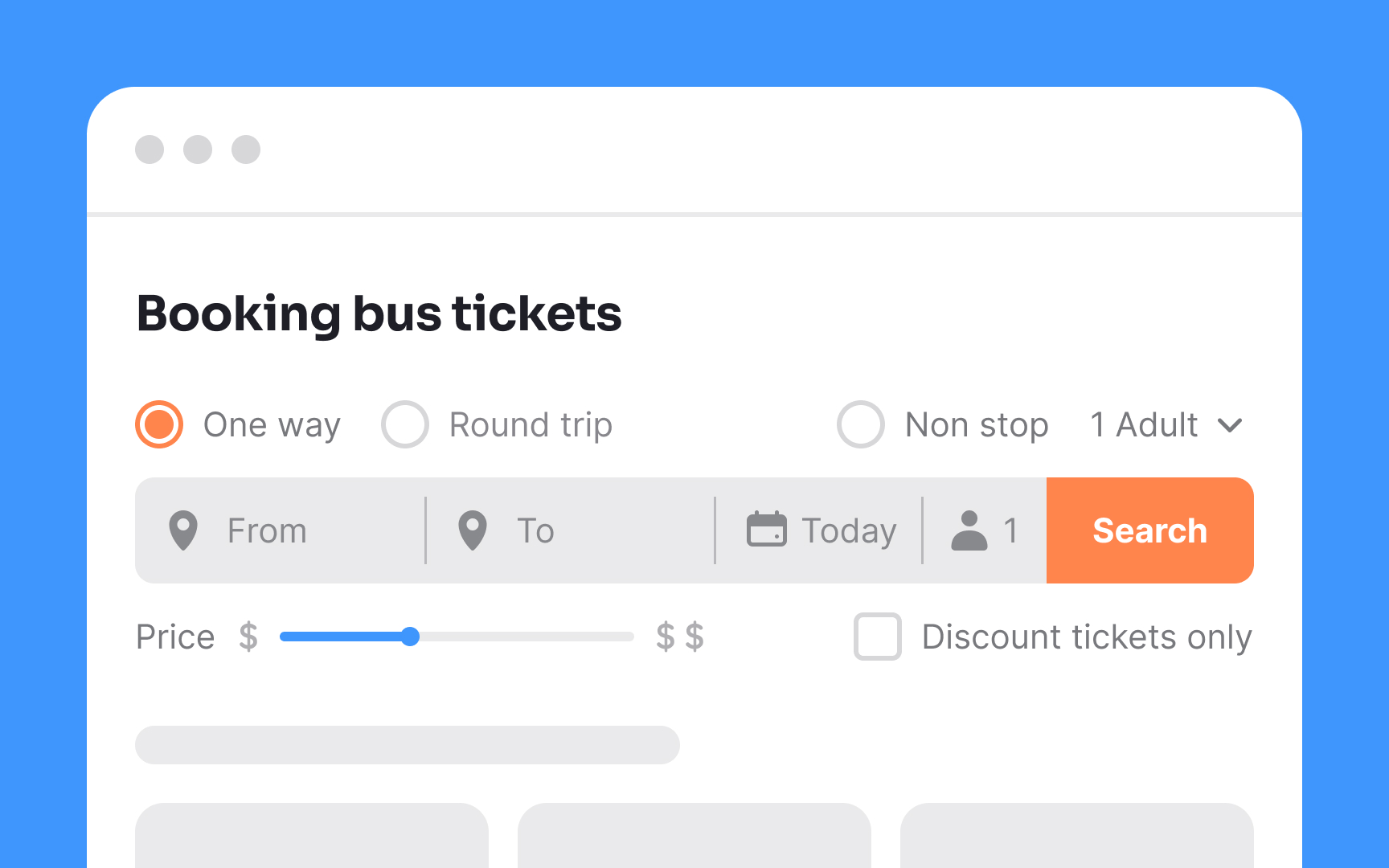This screenshot has height=868, width=1389.
Task: Open the calendar icon next to Today
Action: tap(767, 529)
